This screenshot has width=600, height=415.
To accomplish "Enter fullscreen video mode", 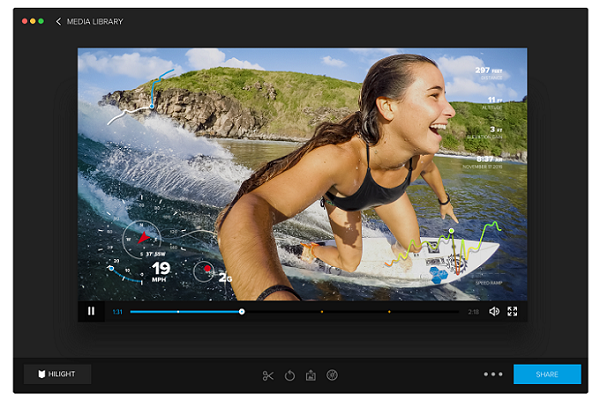I will pos(513,311).
